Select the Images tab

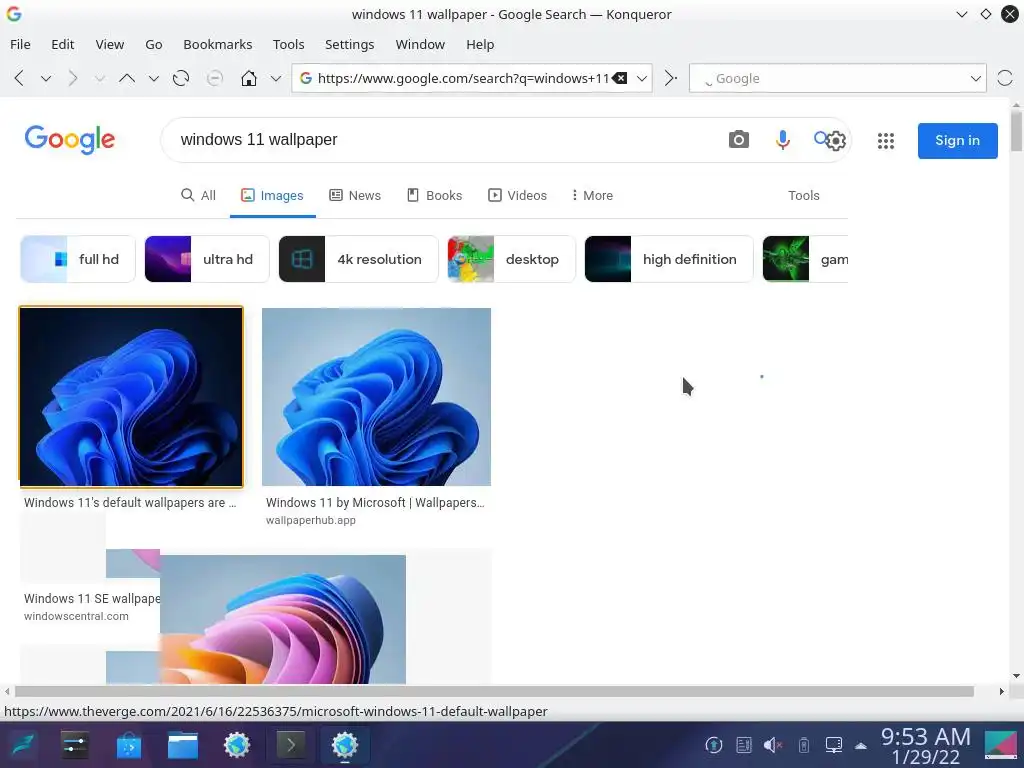[272, 195]
